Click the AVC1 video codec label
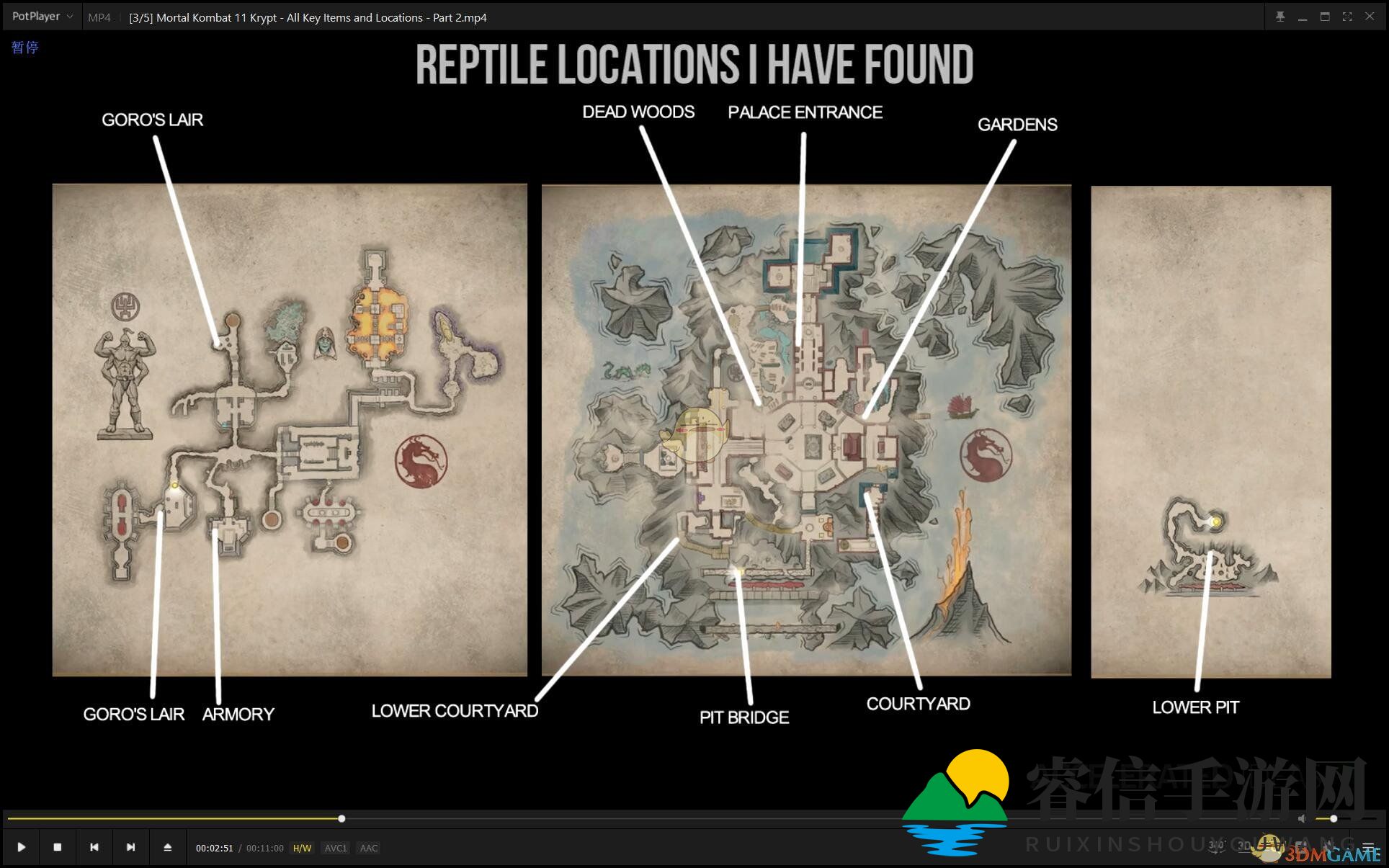The height and width of the screenshot is (868, 1389). pyautogui.click(x=336, y=848)
